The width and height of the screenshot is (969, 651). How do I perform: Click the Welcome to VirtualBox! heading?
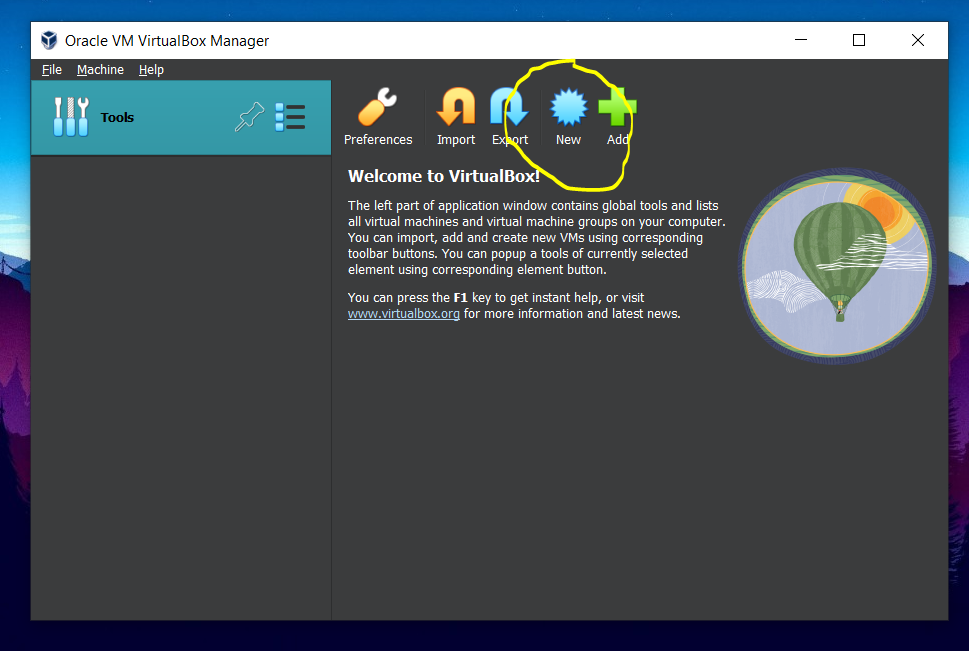coord(443,177)
